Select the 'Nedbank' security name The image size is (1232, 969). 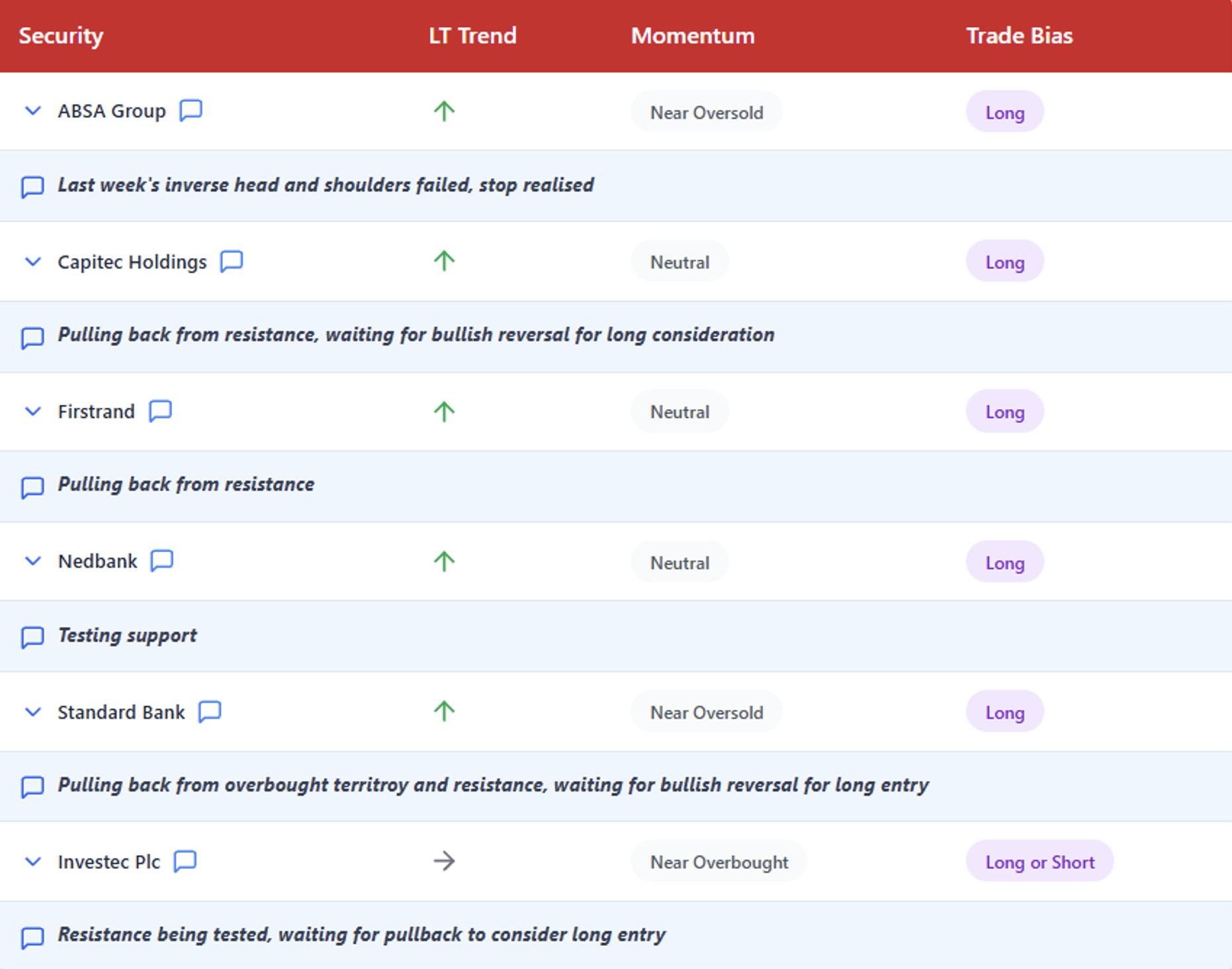pos(97,561)
